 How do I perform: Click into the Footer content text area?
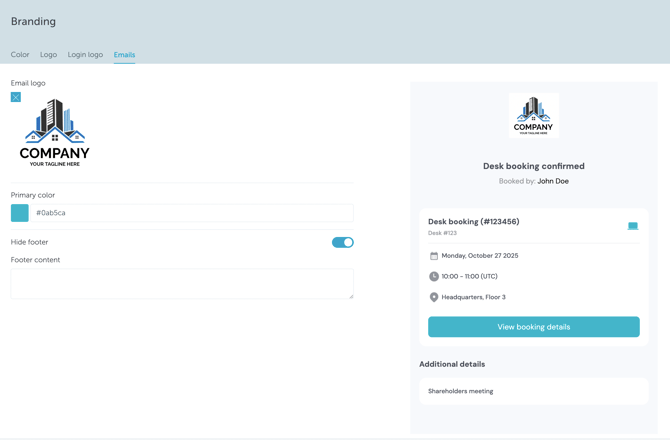(x=181, y=283)
